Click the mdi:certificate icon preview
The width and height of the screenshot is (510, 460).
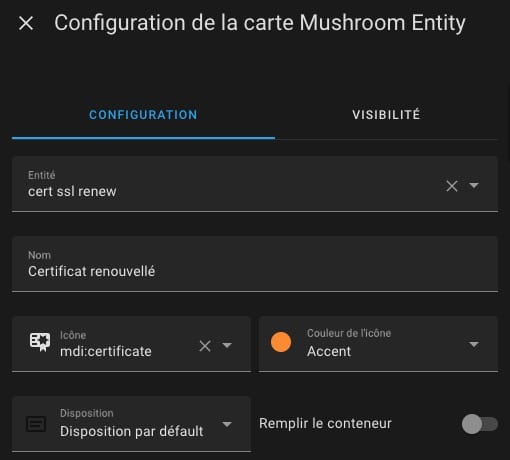click(40, 342)
